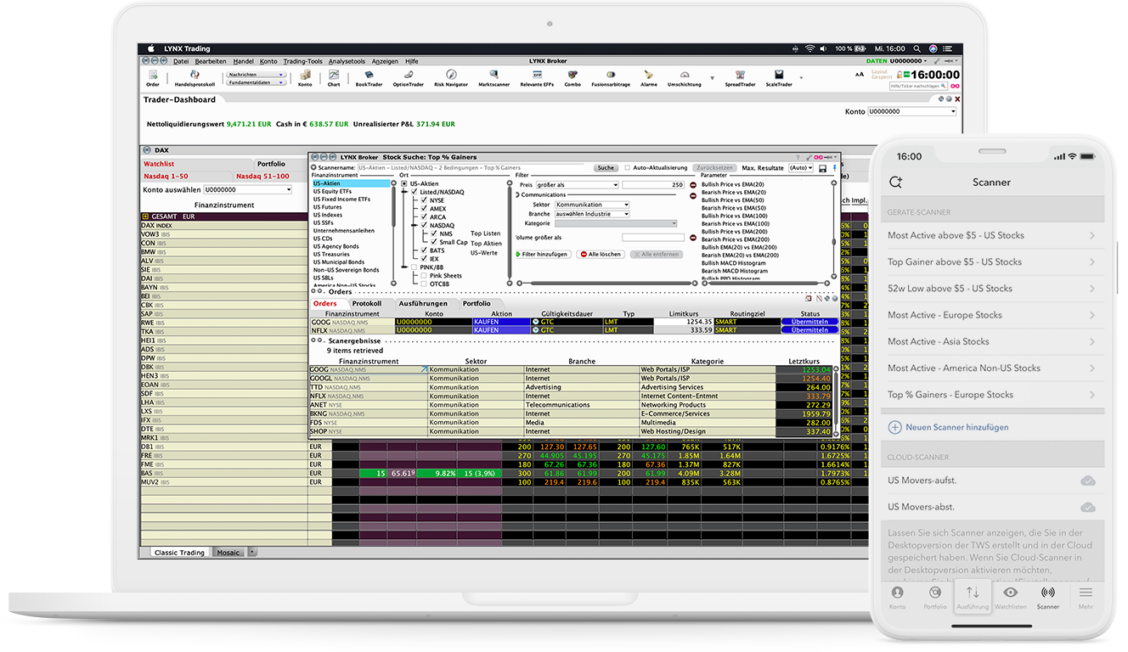Uncheck the Small Cap checkbox
1128x652 pixels.
click(x=434, y=242)
